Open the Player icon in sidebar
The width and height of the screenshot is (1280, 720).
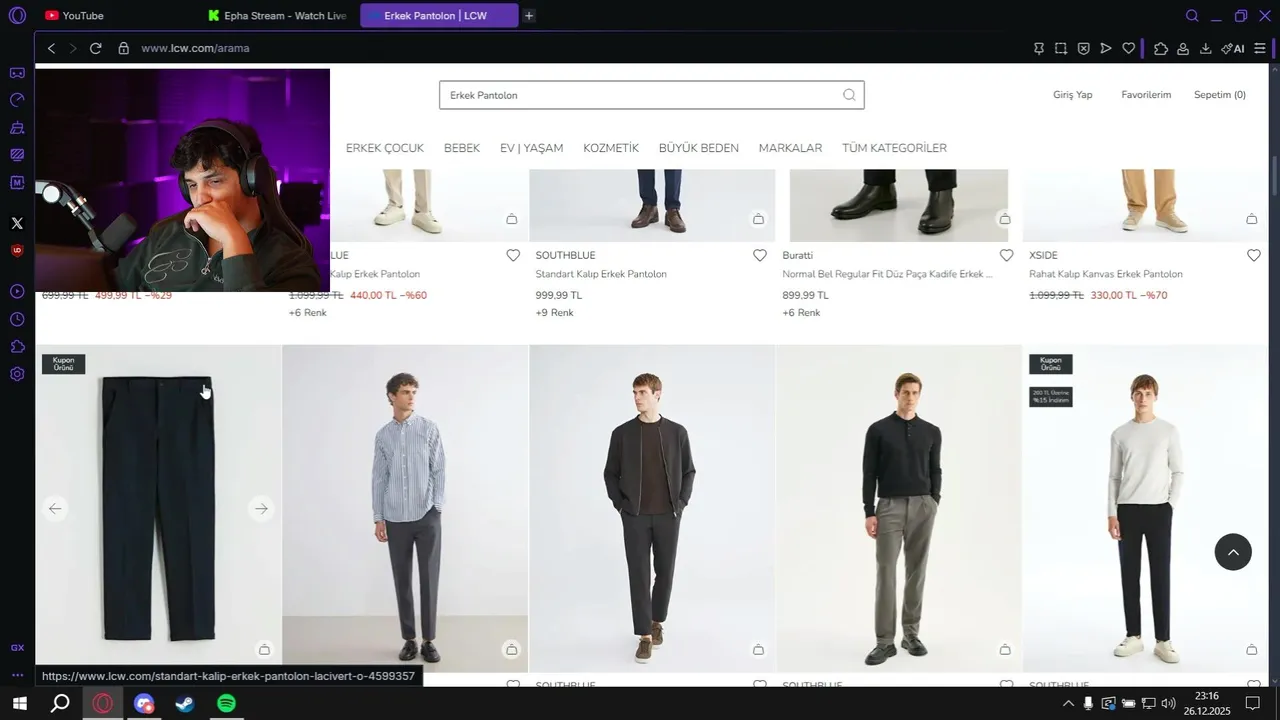click(17, 292)
